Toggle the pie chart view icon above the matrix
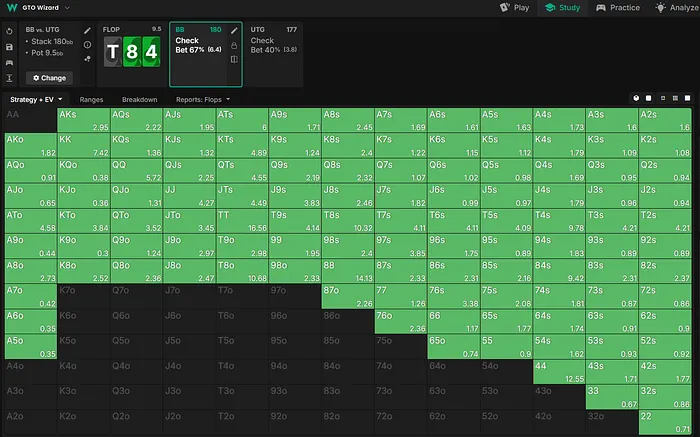This screenshot has width=700, height=437. tap(637, 98)
